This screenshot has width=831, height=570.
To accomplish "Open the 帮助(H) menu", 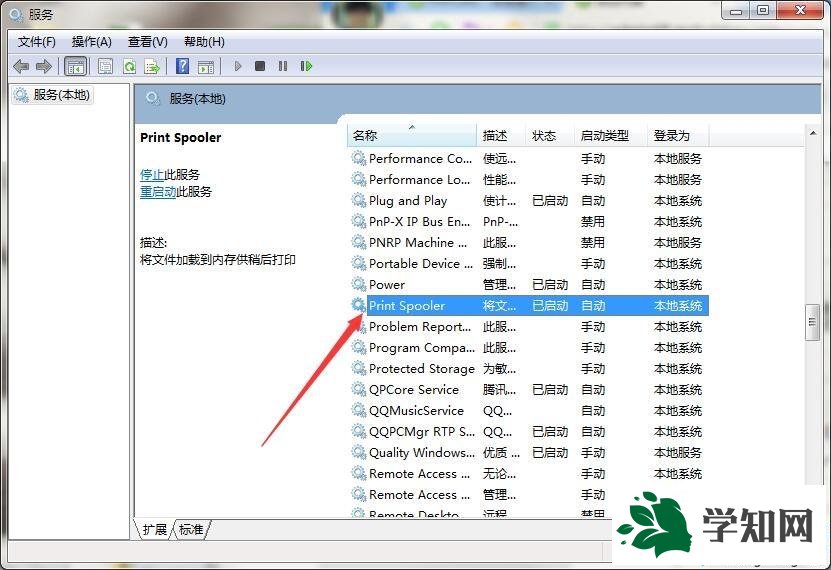I will pos(204,42).
